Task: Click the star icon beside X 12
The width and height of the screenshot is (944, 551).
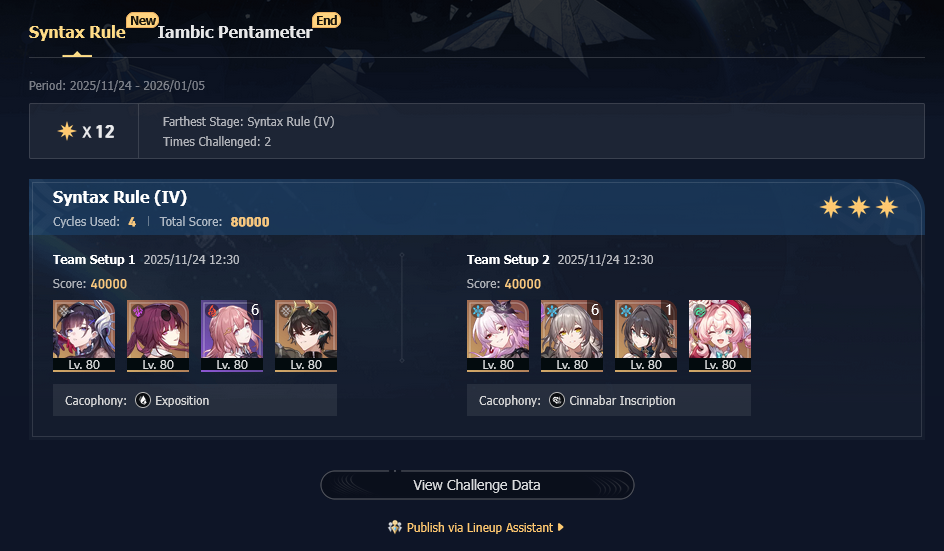Action: coord(66,131)
